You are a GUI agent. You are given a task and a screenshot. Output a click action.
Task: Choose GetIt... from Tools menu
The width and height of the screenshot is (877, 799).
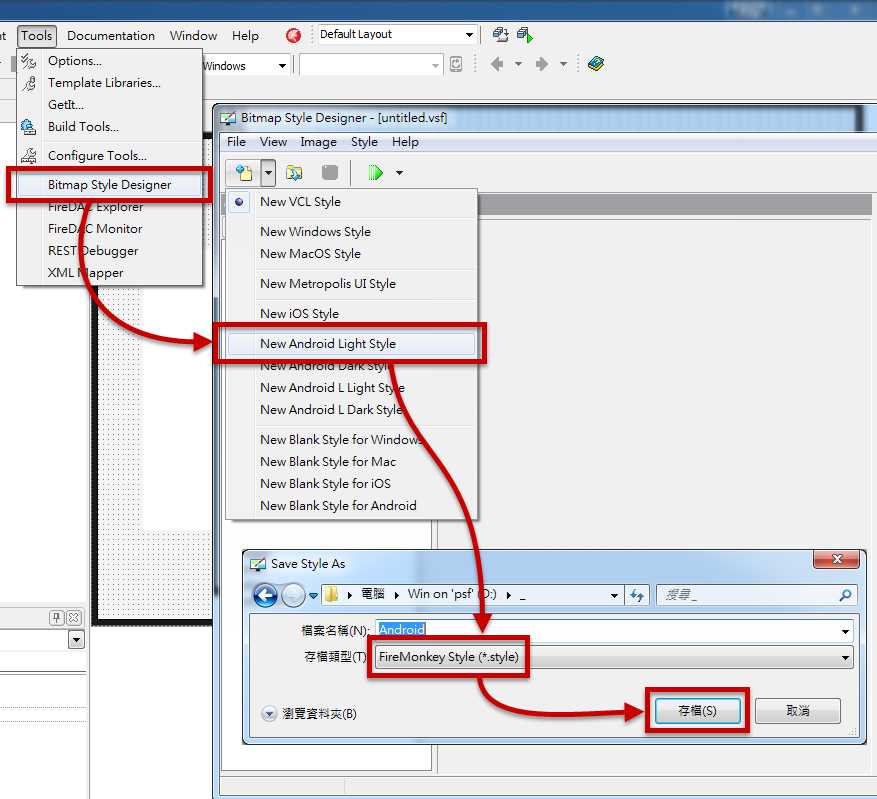coord(110,105)
